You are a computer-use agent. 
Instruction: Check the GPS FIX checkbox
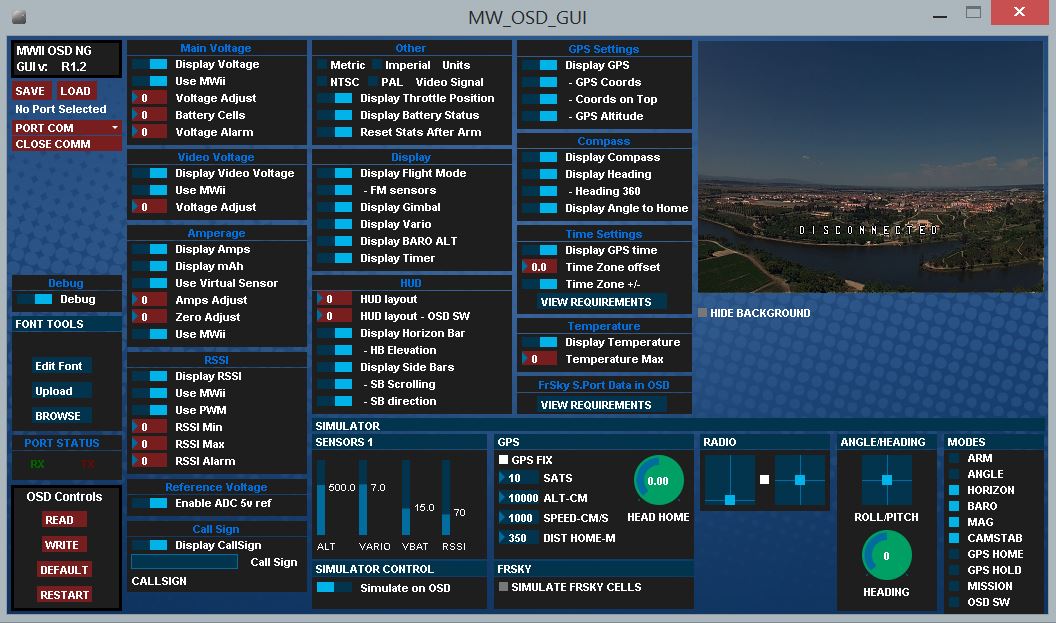504,460
